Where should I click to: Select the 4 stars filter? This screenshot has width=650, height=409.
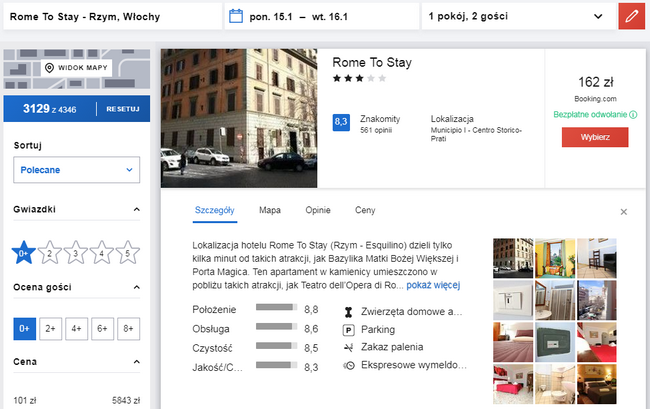tap(102, 252)
